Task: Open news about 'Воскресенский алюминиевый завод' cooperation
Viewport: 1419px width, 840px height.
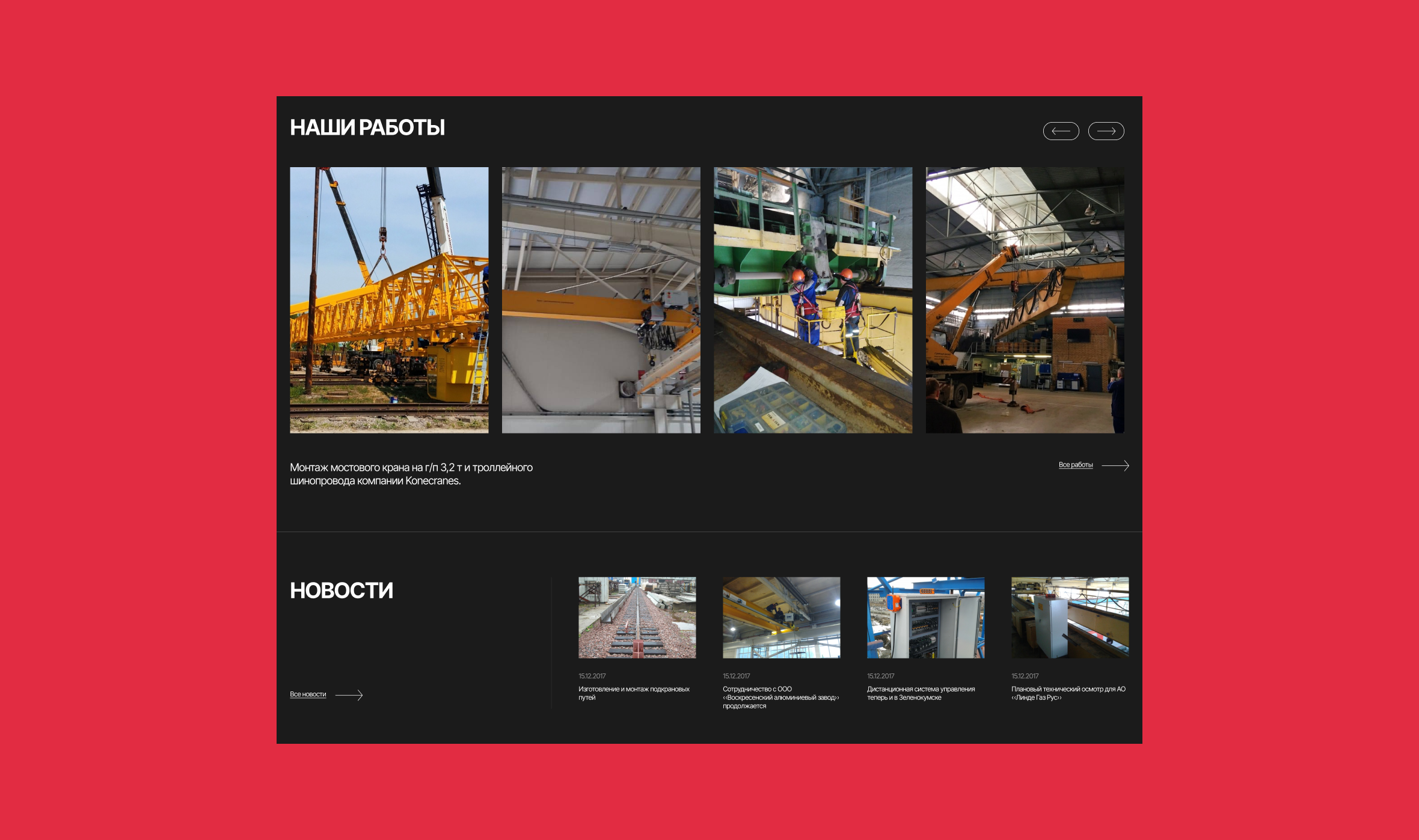Action: coord(780,697)
